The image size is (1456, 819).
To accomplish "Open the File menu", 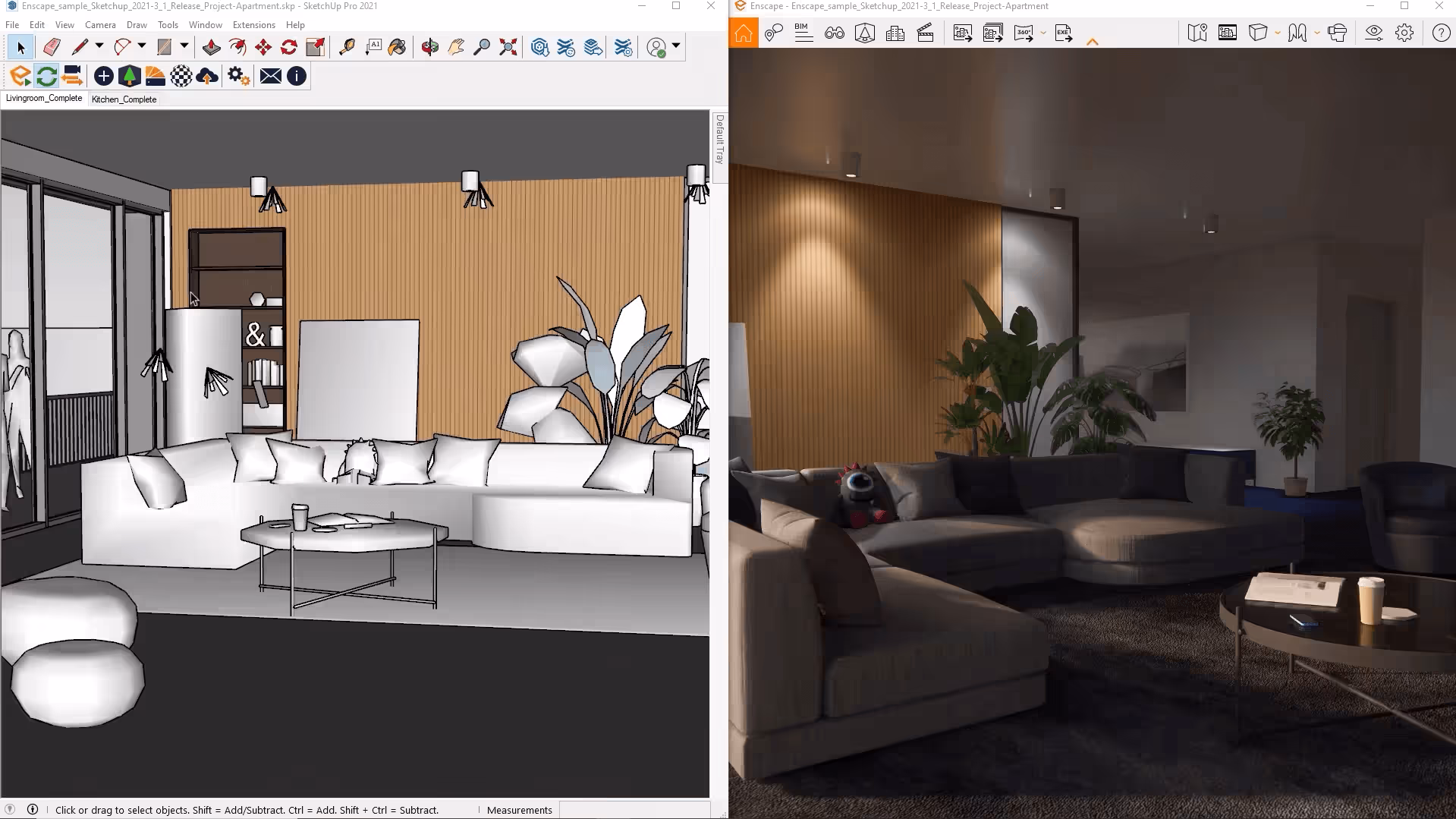I will coord(12,25).
